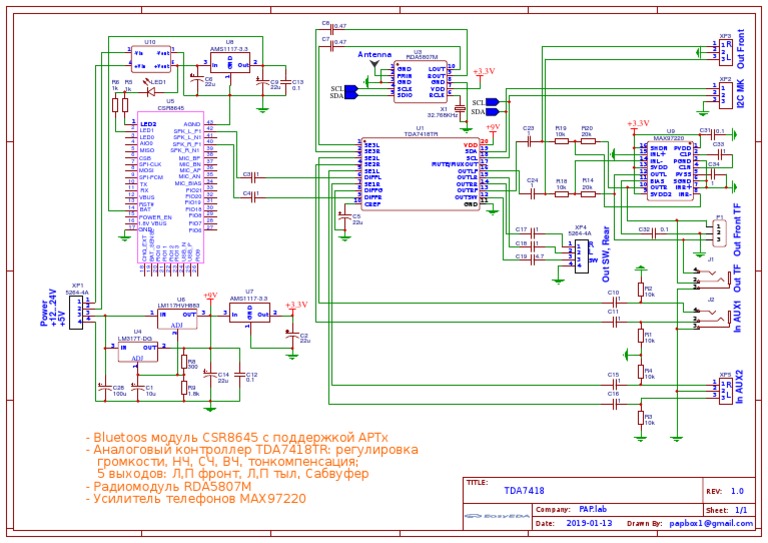Click the LED1 diode symbol
The image size is (768, 543).
coord(150,92)
